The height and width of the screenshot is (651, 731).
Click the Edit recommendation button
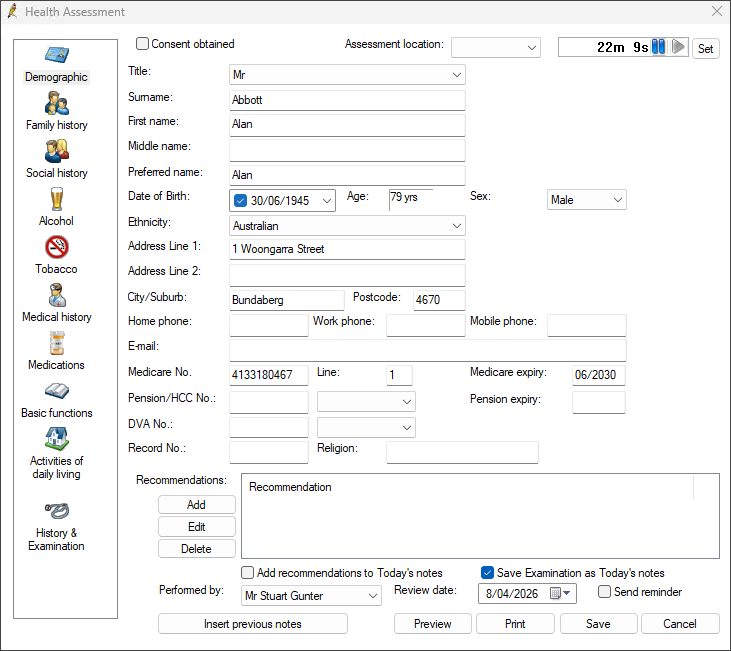pos(196,526)
